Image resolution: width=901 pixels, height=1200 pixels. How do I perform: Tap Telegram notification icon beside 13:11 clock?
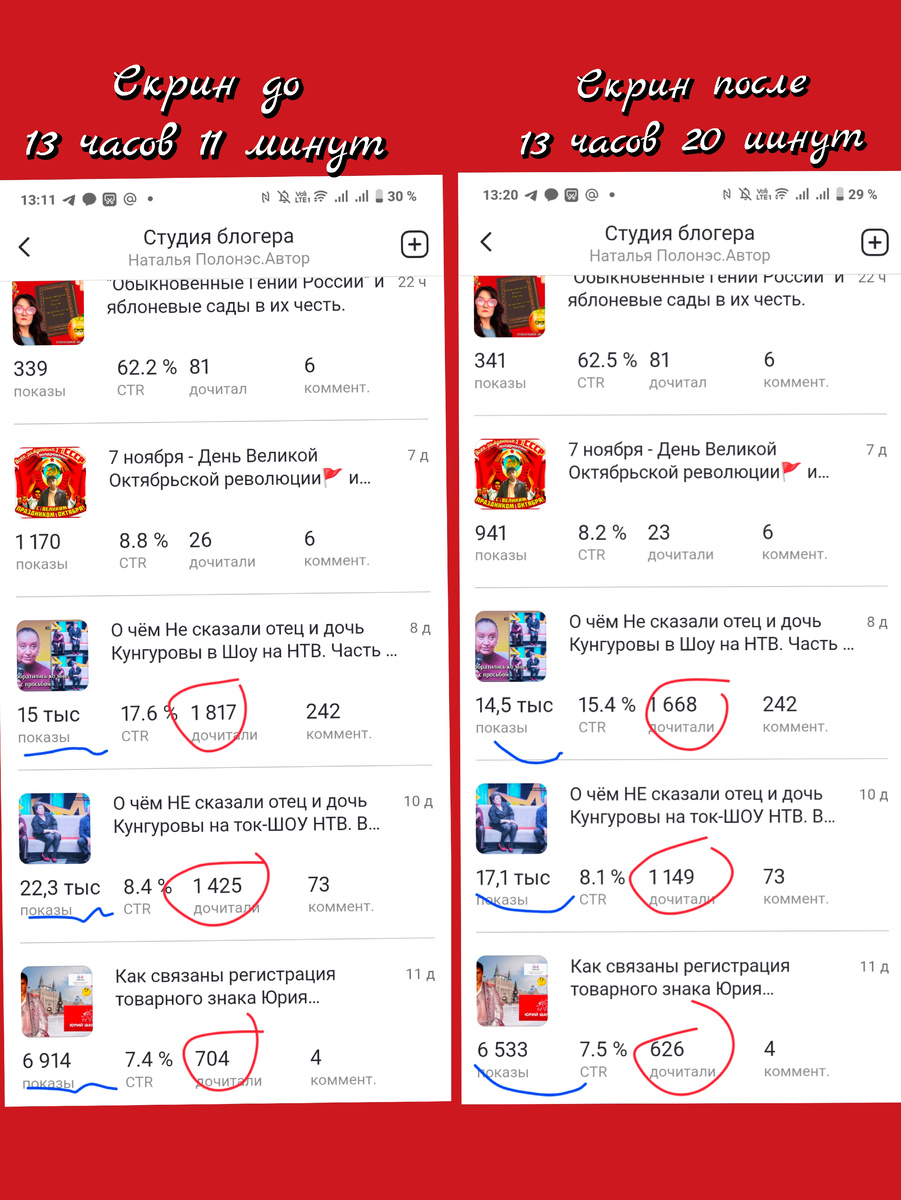(x=69, y=199)
